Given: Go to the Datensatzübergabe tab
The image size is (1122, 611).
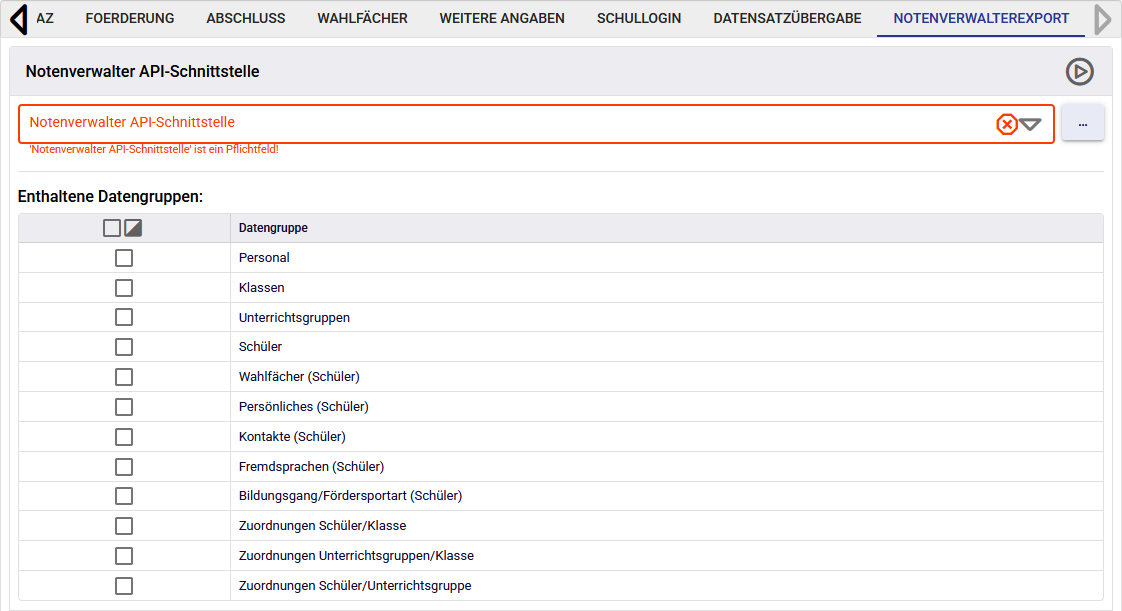Looking at the screenshot, I should click(x=787, y=18).
